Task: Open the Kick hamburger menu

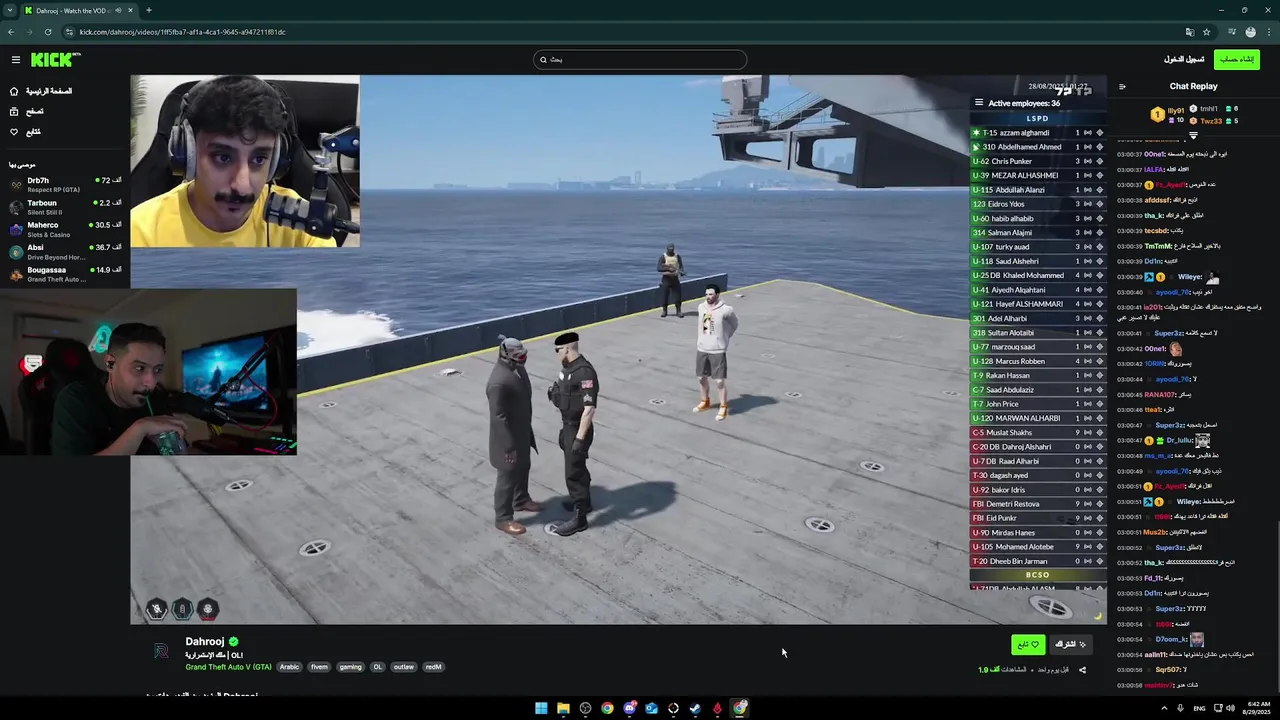Action: [15, 60]
